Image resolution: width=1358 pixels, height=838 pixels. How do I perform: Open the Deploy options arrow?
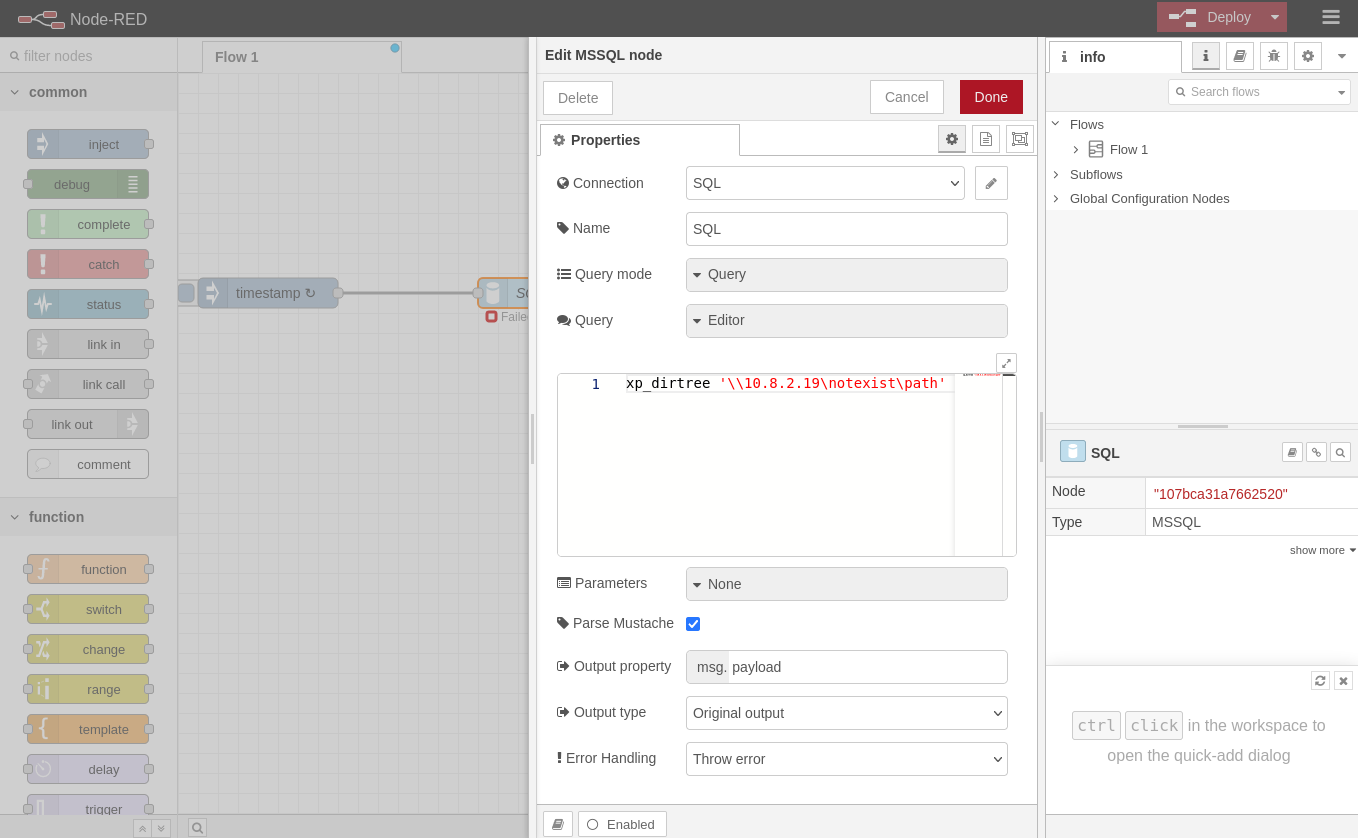pos(1275,17)
